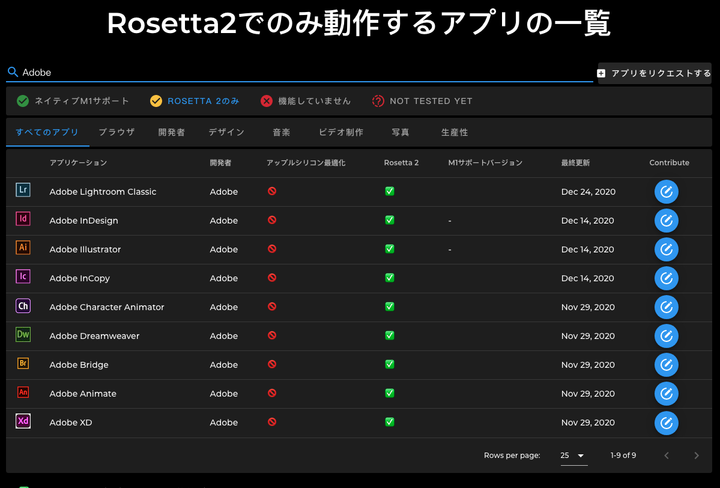720x488 pixels.
Task: Click the Adobe XD Xd icon
Action: 23,421
